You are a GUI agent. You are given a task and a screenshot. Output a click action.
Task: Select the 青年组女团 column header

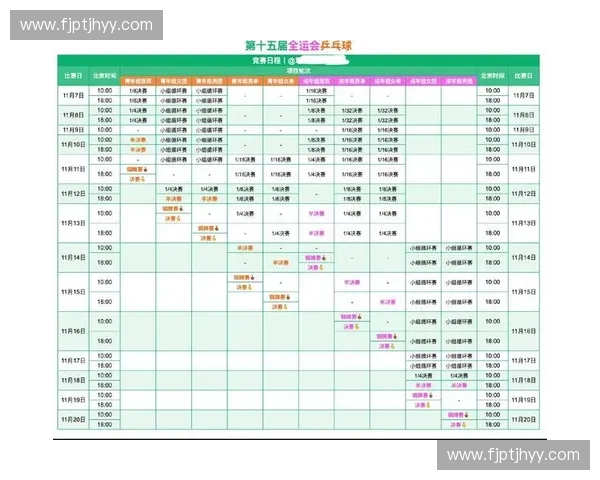174,81
